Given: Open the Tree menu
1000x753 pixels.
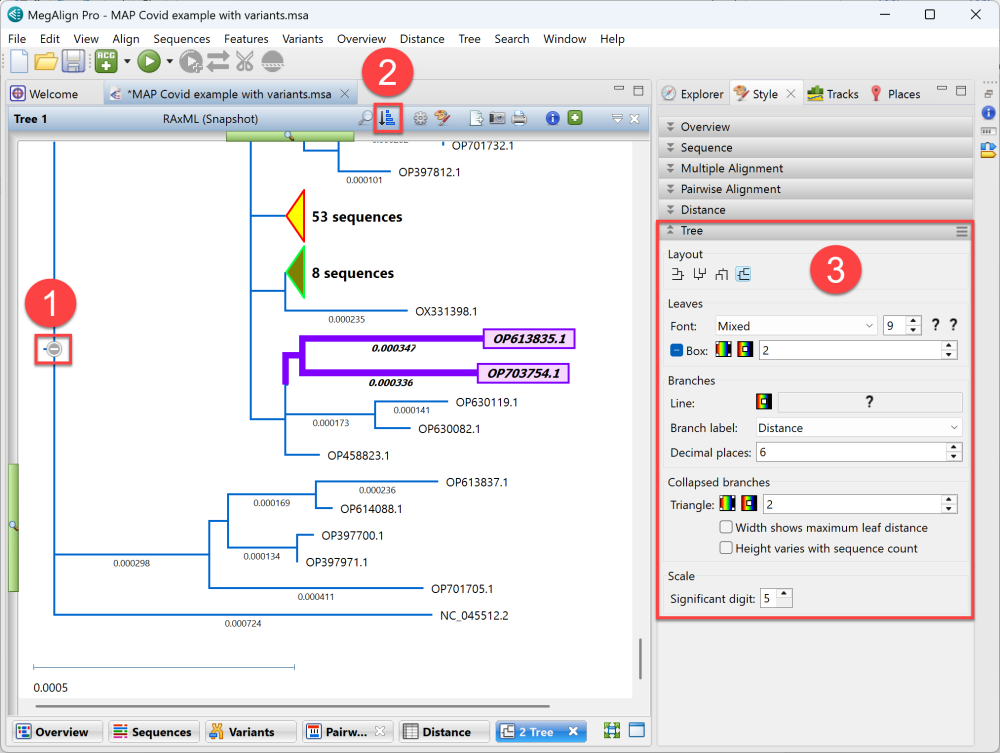Looking at the screenshot, I should click(469, 39).
